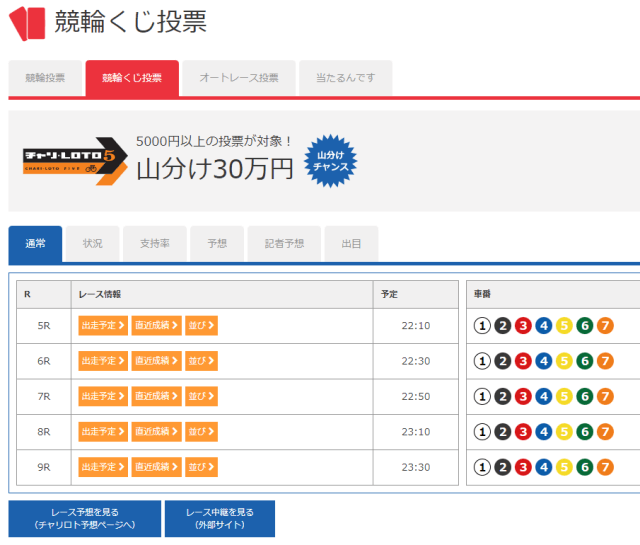
Task: Open the 支持率 sub-tab
Action: tap(155, 244)
